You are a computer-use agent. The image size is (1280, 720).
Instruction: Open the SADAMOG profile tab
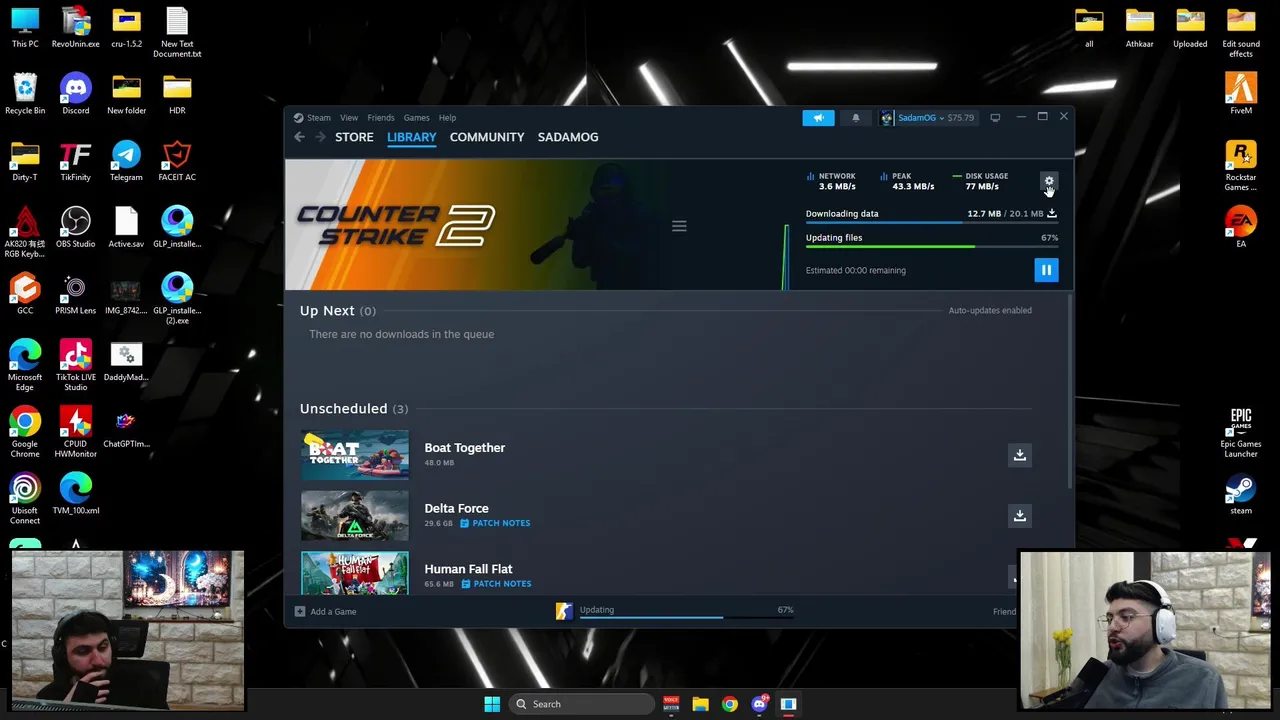568,137
